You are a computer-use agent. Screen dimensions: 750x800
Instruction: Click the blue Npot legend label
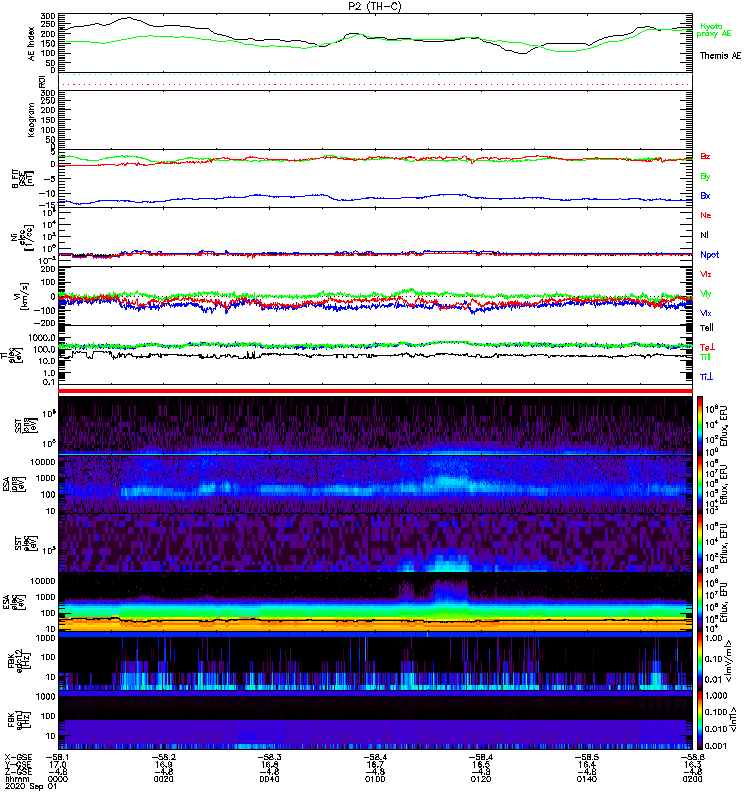[710, 255]
